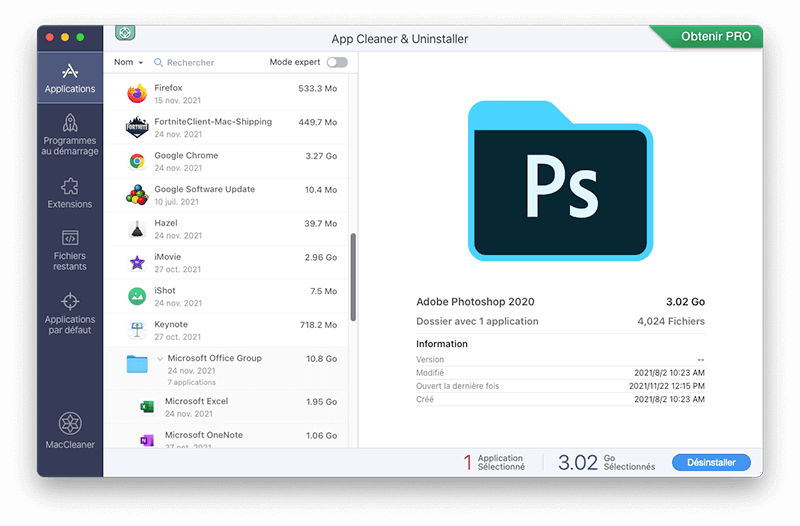Open Programmes au démarrage section
Screen dimensions: 800x526
70,135
